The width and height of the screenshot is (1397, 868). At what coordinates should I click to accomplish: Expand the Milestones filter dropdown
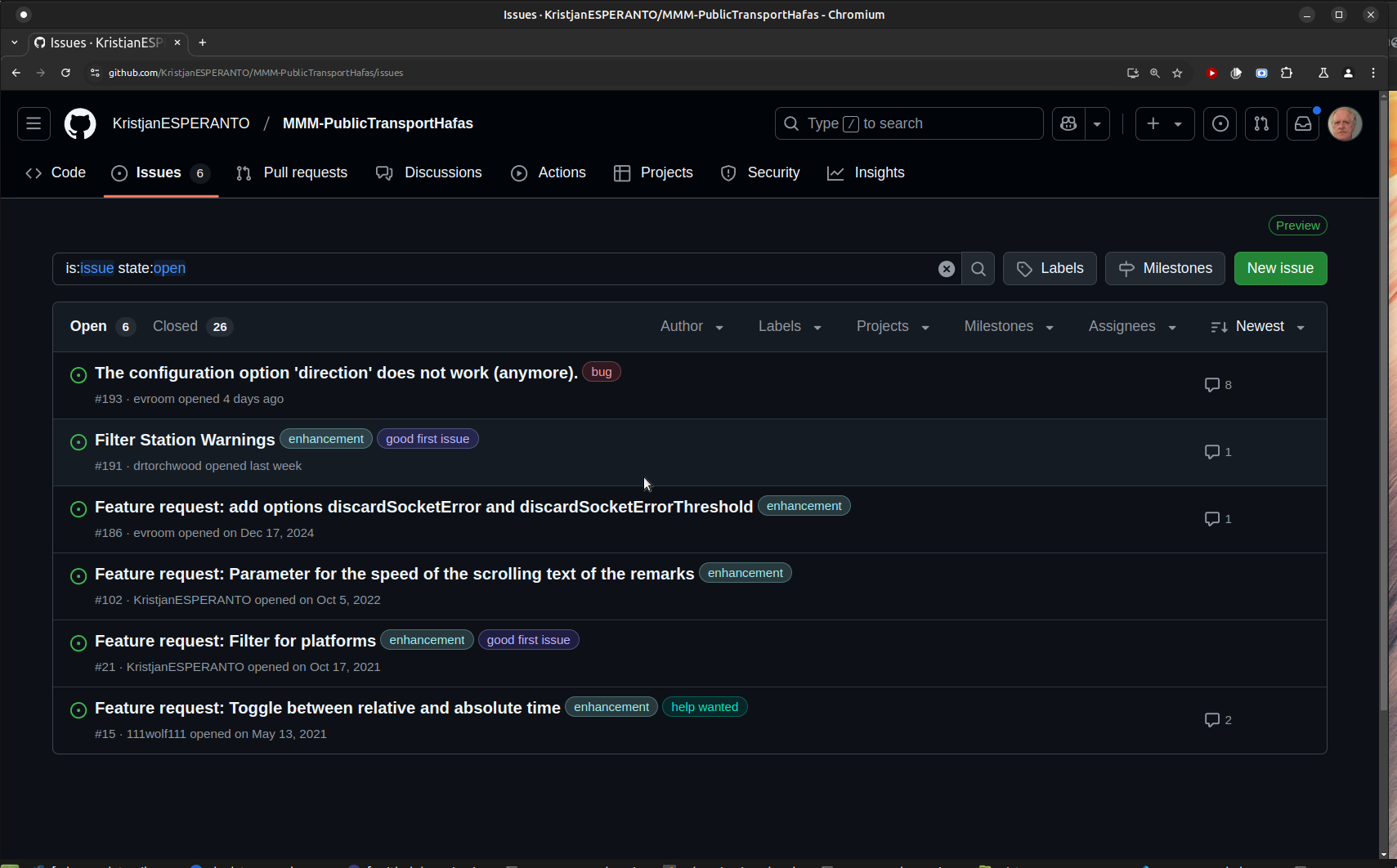[1009, 327]
